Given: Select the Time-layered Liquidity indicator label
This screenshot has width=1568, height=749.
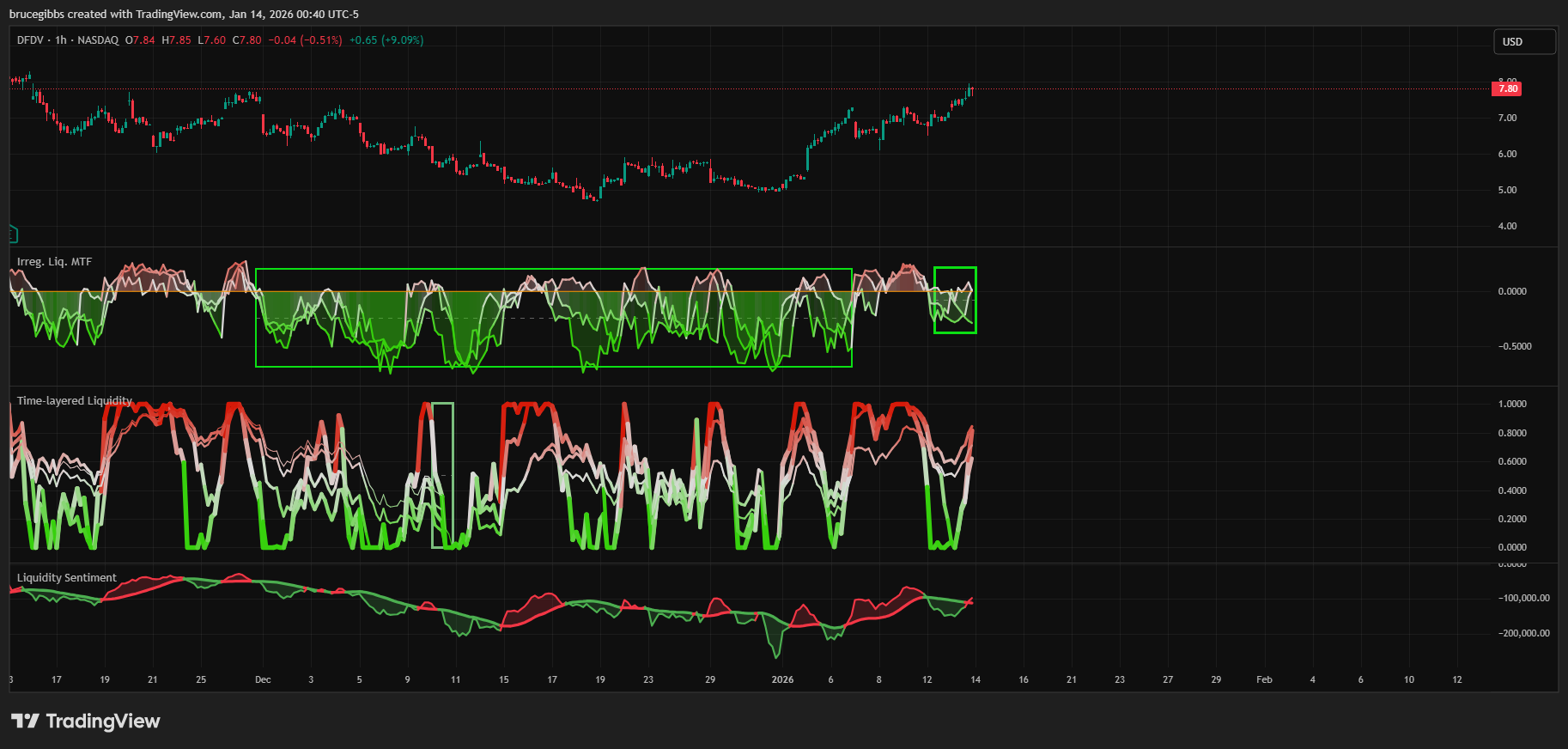Looking at the screenshot, I should coord(75,401).
